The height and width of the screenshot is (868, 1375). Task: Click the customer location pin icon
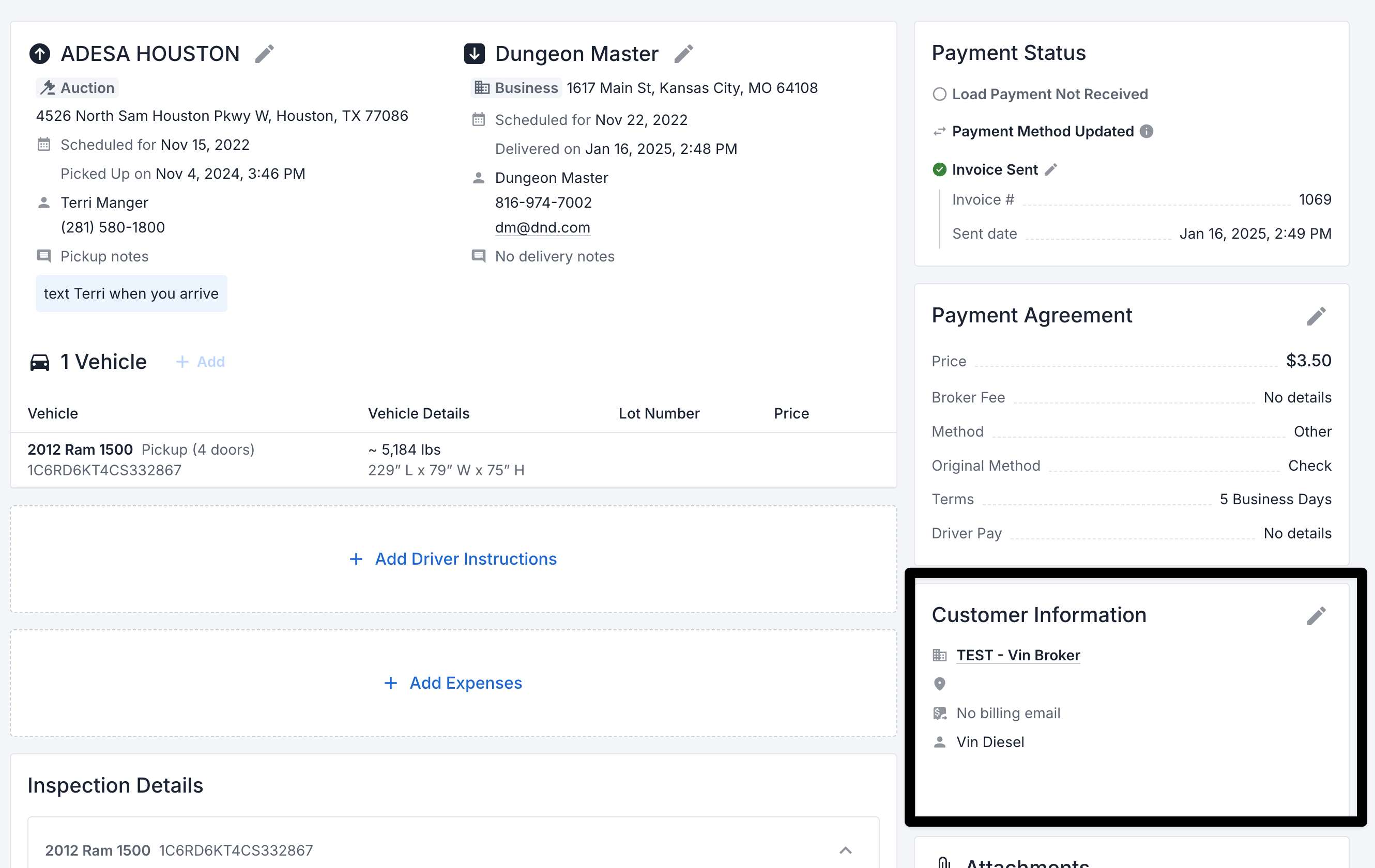[x=939, y=684]
